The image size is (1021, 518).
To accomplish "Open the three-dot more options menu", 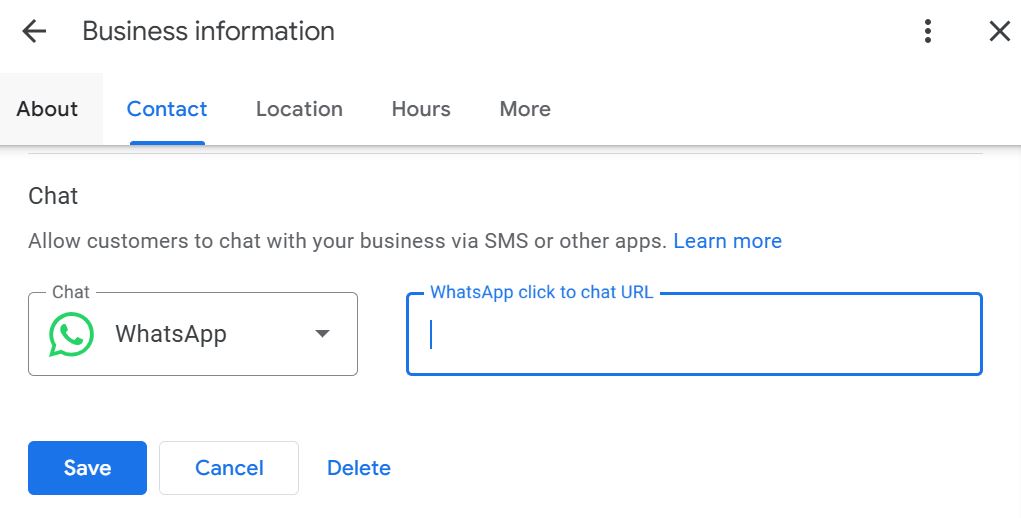I will point(927,31).
